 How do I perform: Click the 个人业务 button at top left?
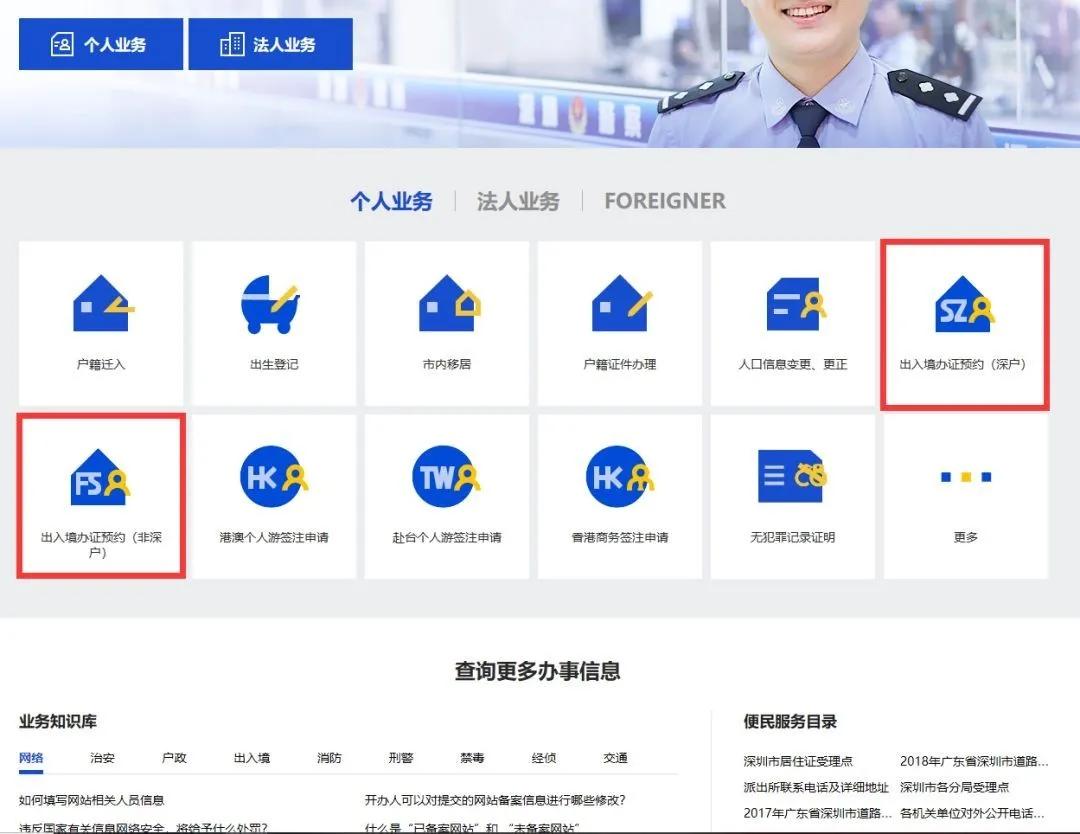[100, 43]
